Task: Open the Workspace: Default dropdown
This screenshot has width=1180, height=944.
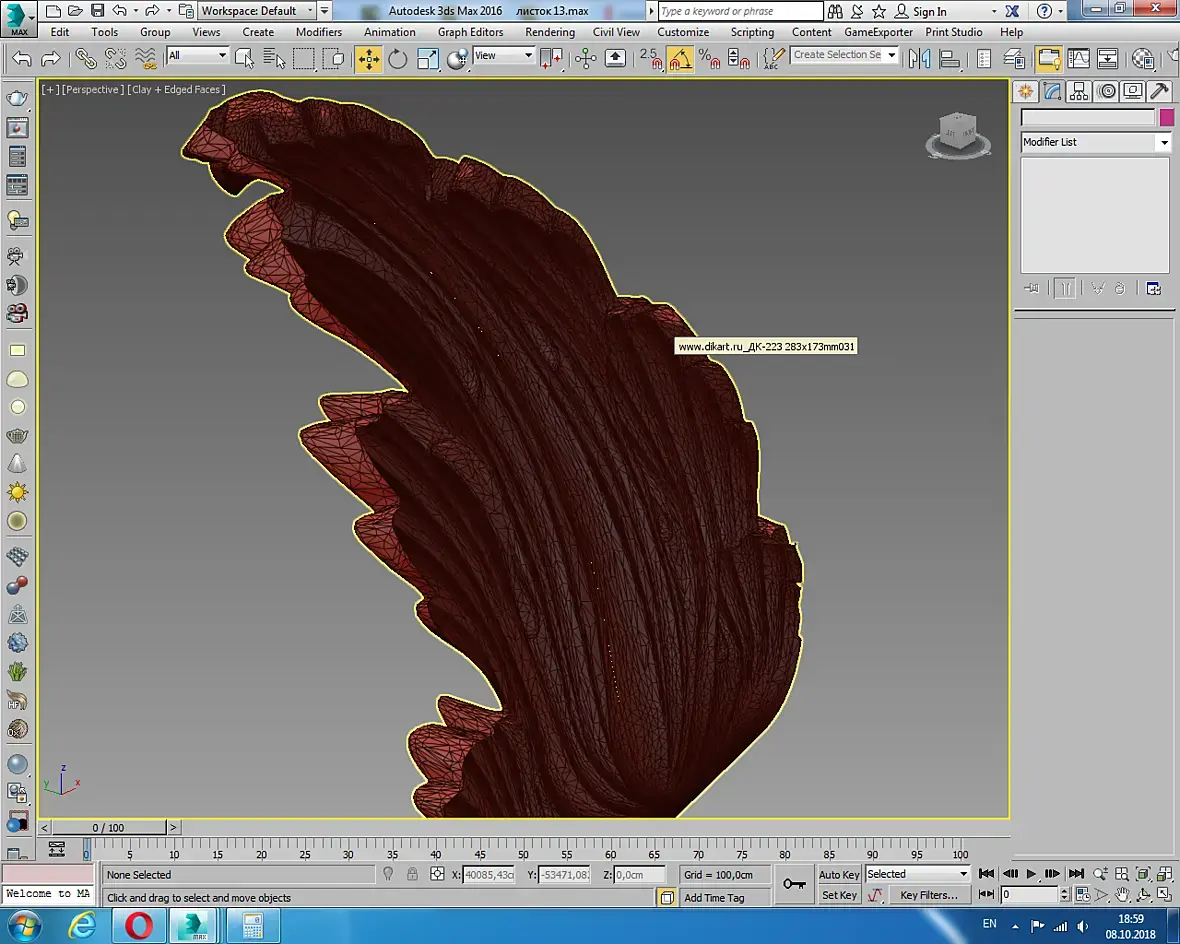Action: click(x=257, y=11)
